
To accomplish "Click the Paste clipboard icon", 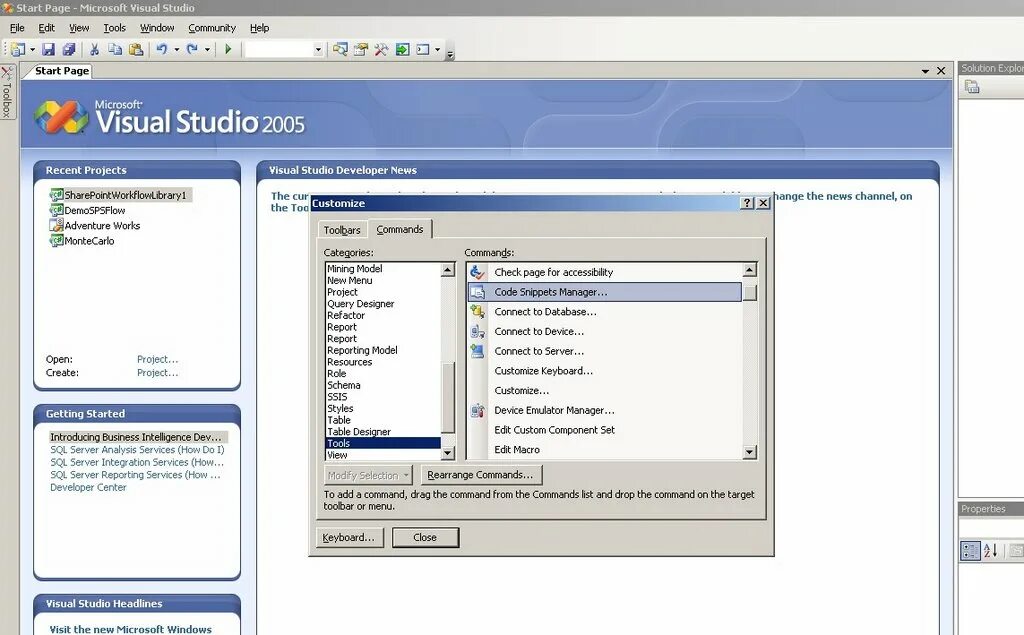I will (x=136, y=49).
